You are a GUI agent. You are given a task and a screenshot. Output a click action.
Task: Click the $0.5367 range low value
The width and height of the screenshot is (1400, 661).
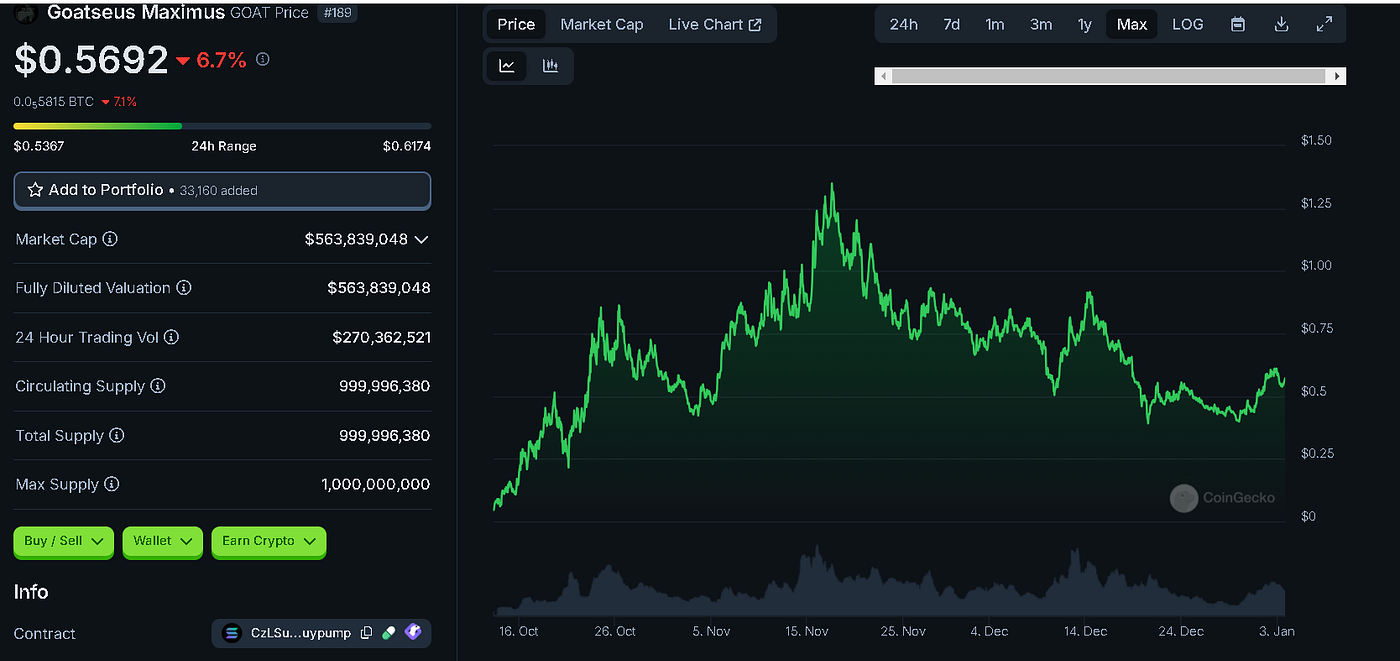click(x=38, y=146)
